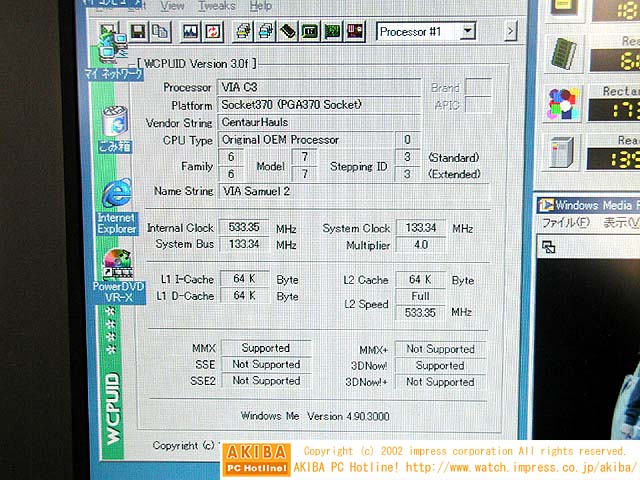Click the overlapping windows icon in Media Player
Screen dimensions: 640x480
548,247
